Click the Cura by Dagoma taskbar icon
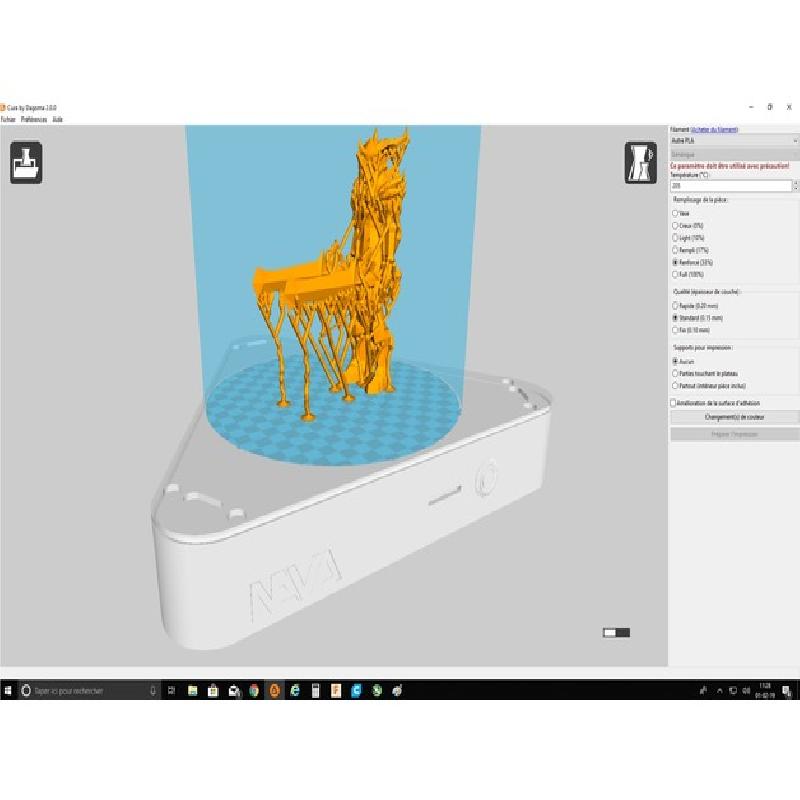 point(274,690)
